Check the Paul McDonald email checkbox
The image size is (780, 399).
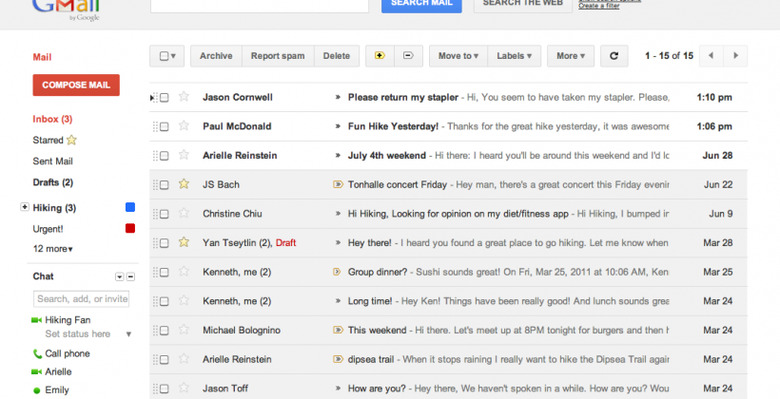[x=164, y=126]
